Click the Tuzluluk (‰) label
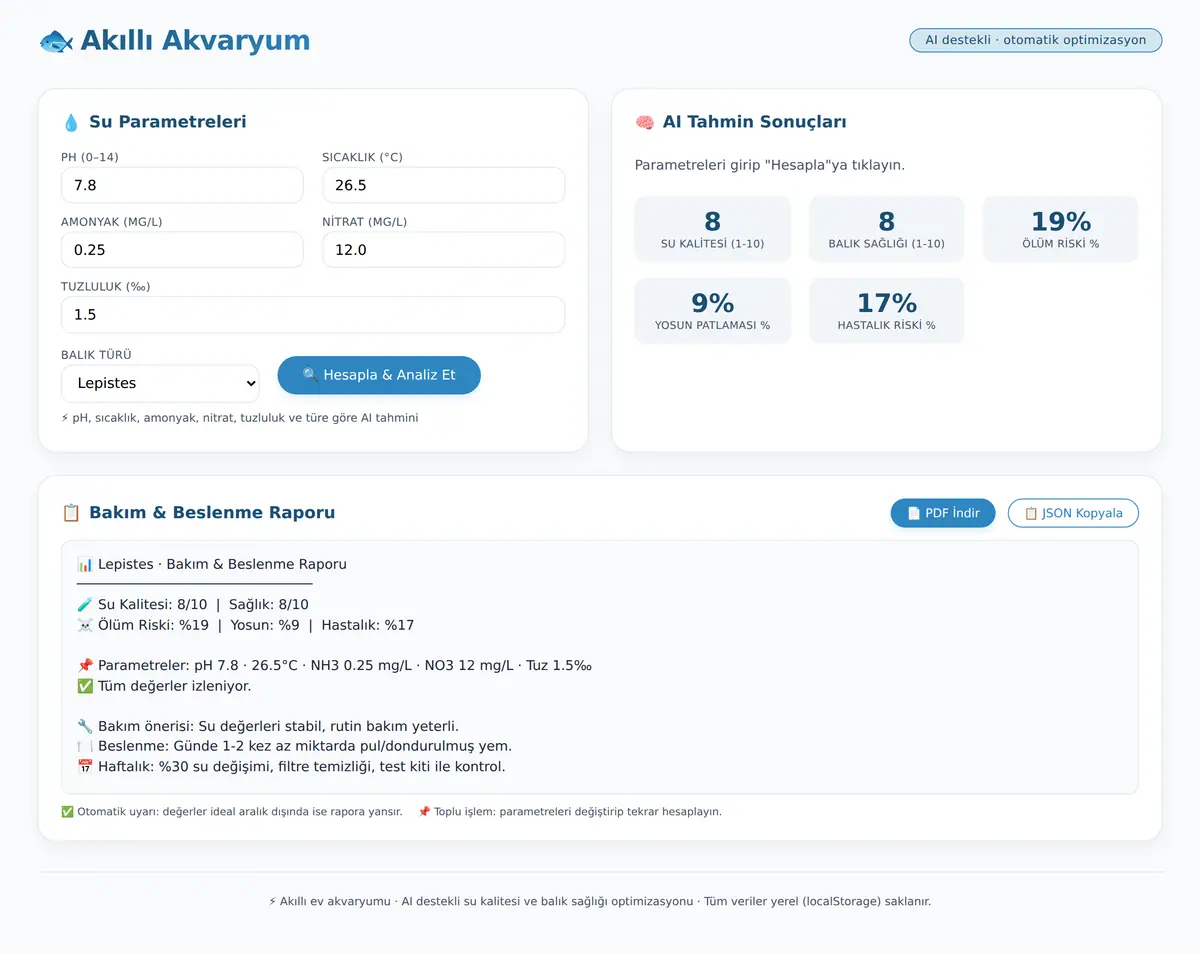 [x=105, y=287]
